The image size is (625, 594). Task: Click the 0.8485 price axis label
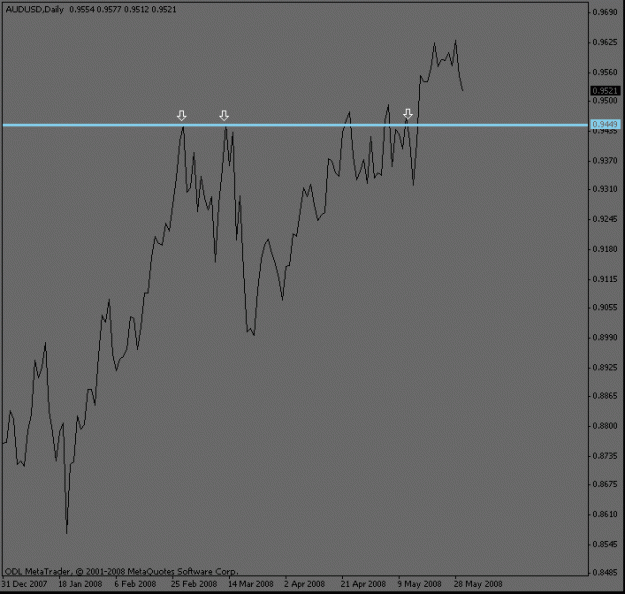click(x=605, y=572)
